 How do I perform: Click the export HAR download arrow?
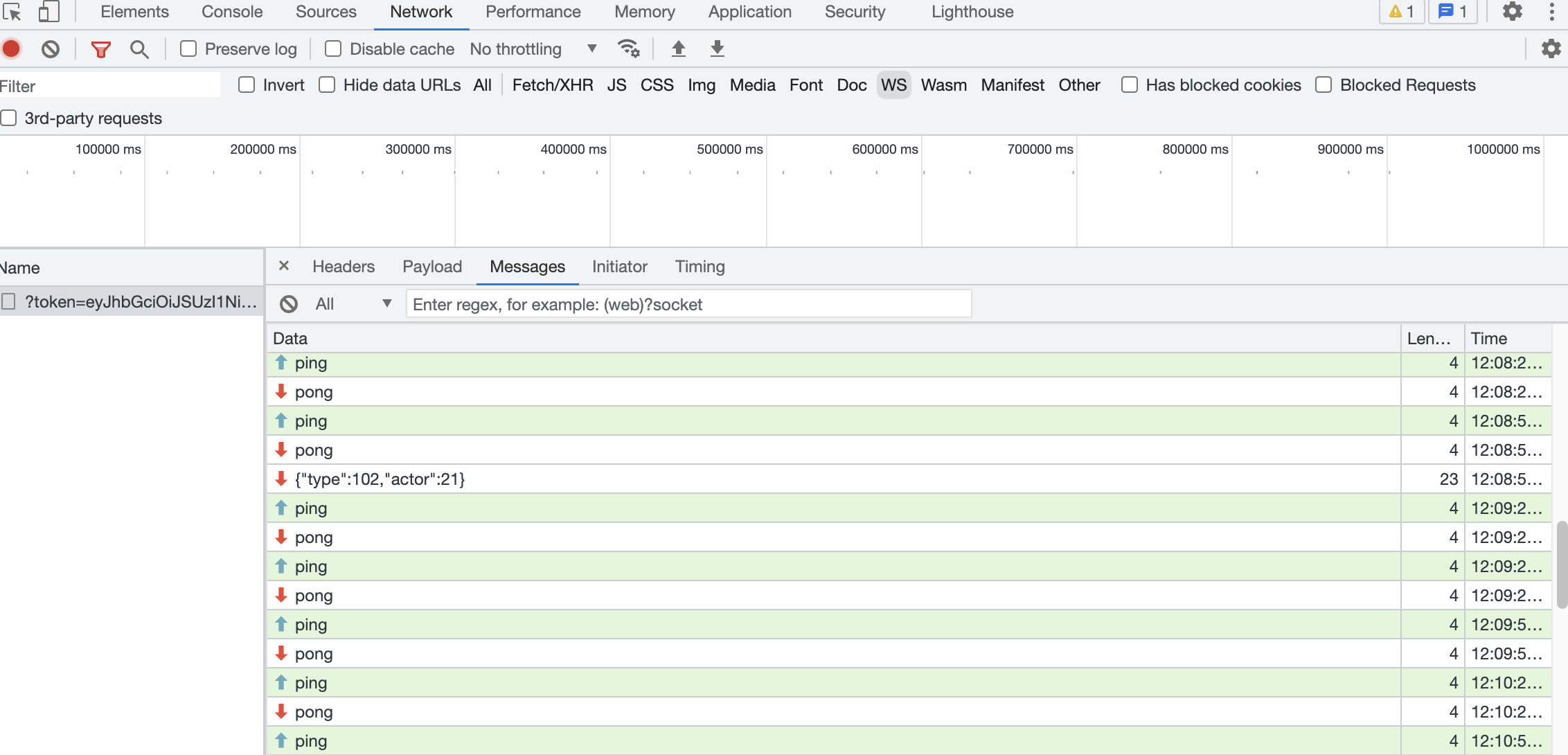point(718,48)
